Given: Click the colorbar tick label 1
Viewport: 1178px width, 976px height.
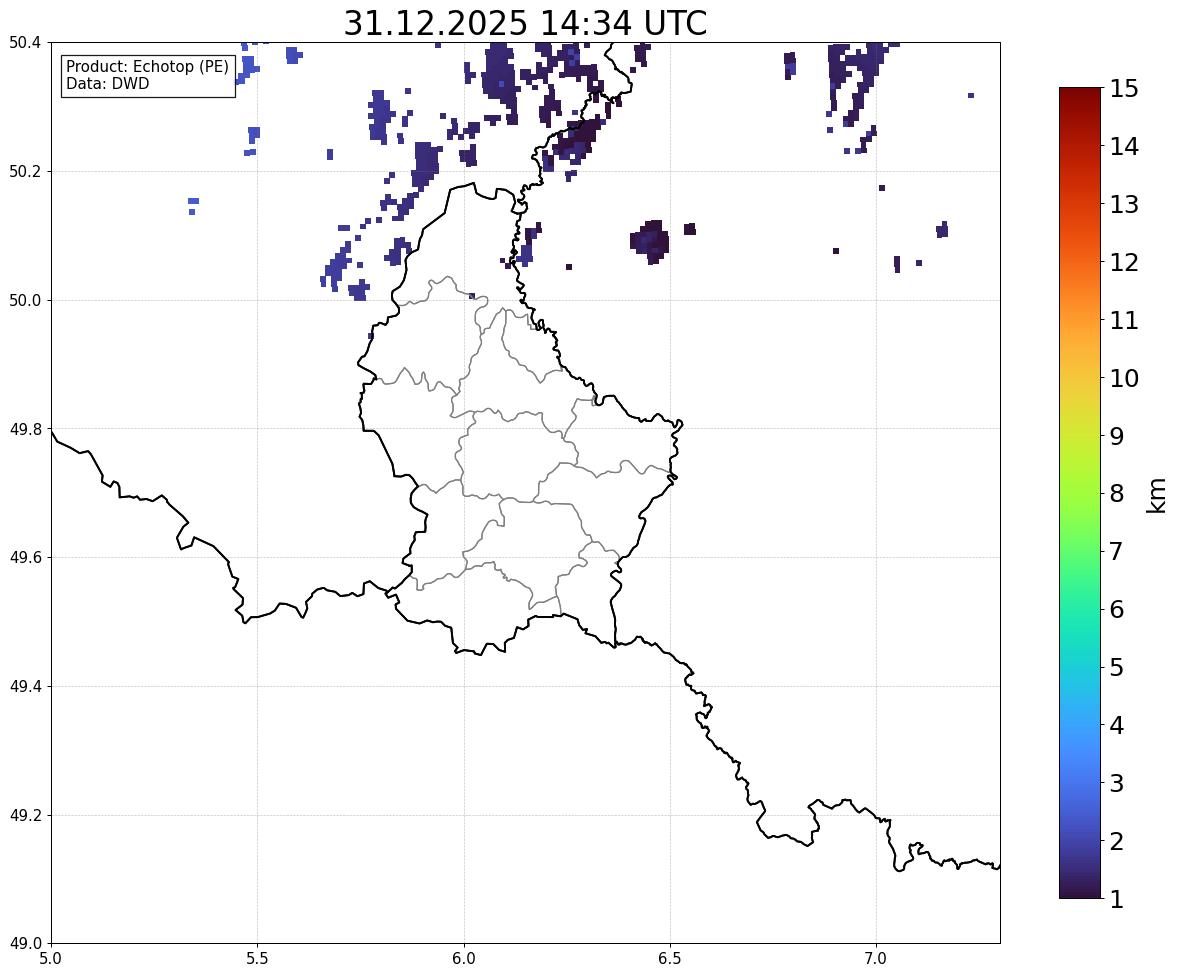Looking at the screenshot, I should (x=1116, y=899).
